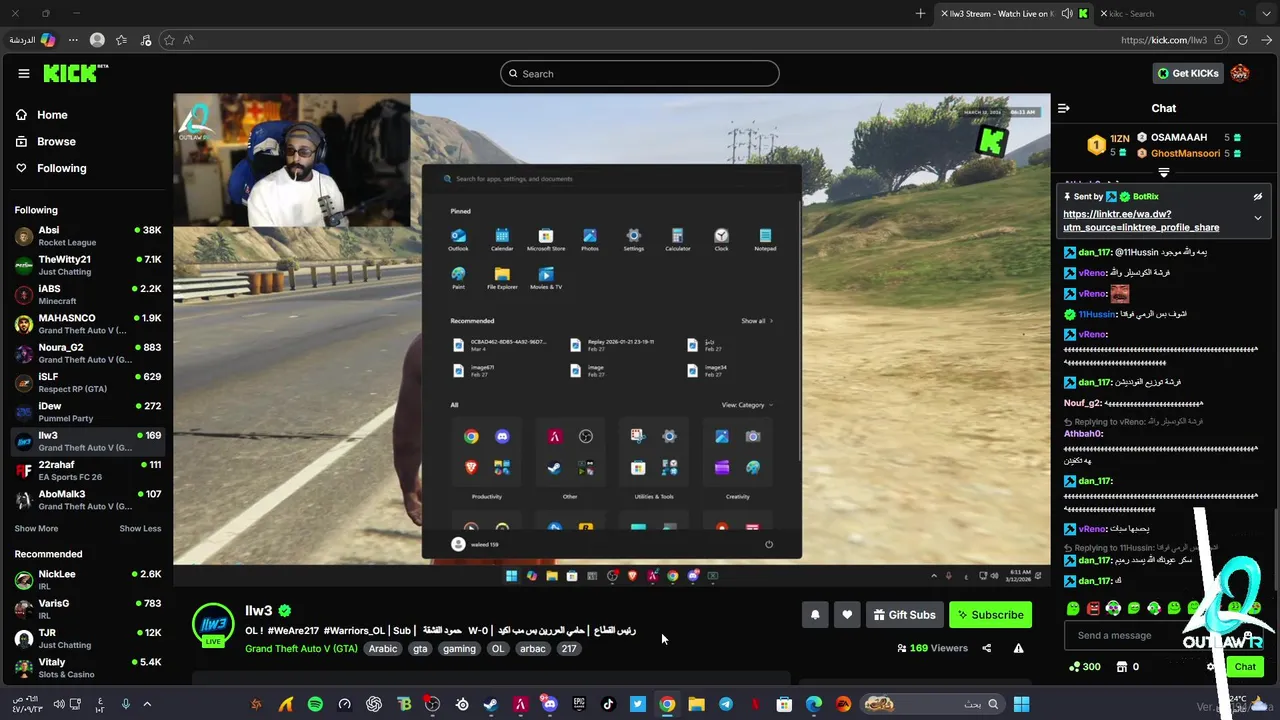Image resolution: width=1280 pixels, height=720 pixels.
Task: Open iABS Minecraft channel
Action: [x=87, y=294]
